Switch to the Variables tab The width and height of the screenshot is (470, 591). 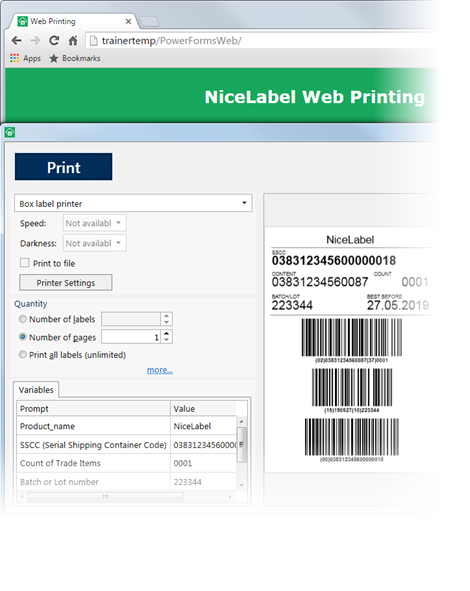pyautogui.click(x=36, y=390)
